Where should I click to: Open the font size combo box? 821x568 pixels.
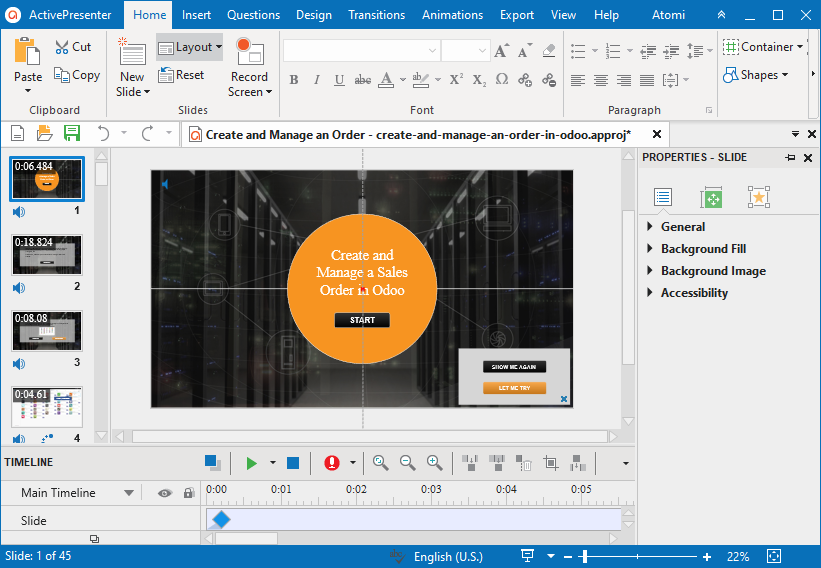[x=465, y=51]
